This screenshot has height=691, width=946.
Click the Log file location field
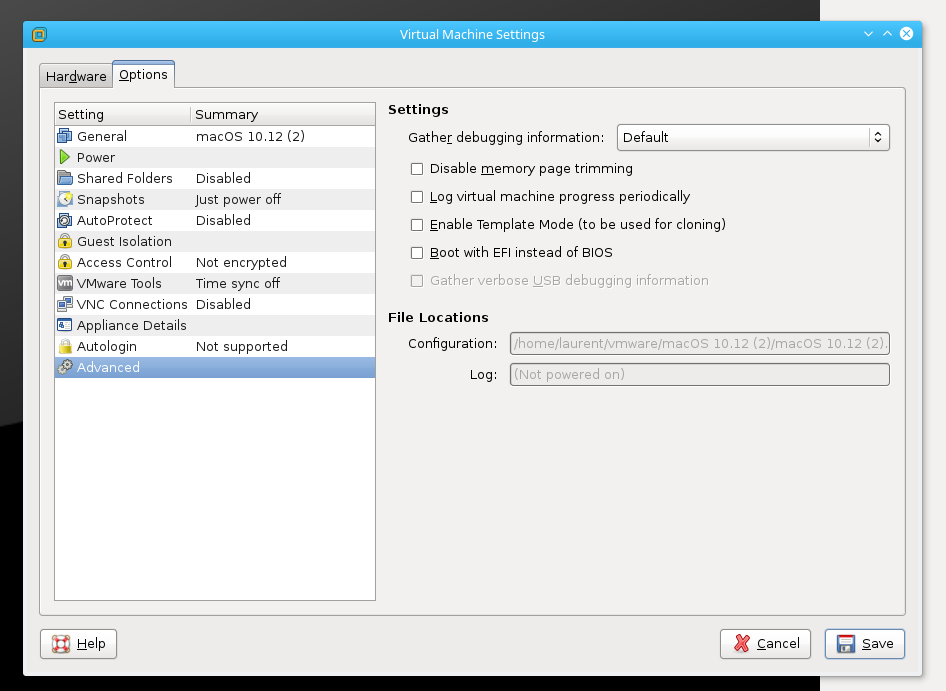[x=700, y=374]
